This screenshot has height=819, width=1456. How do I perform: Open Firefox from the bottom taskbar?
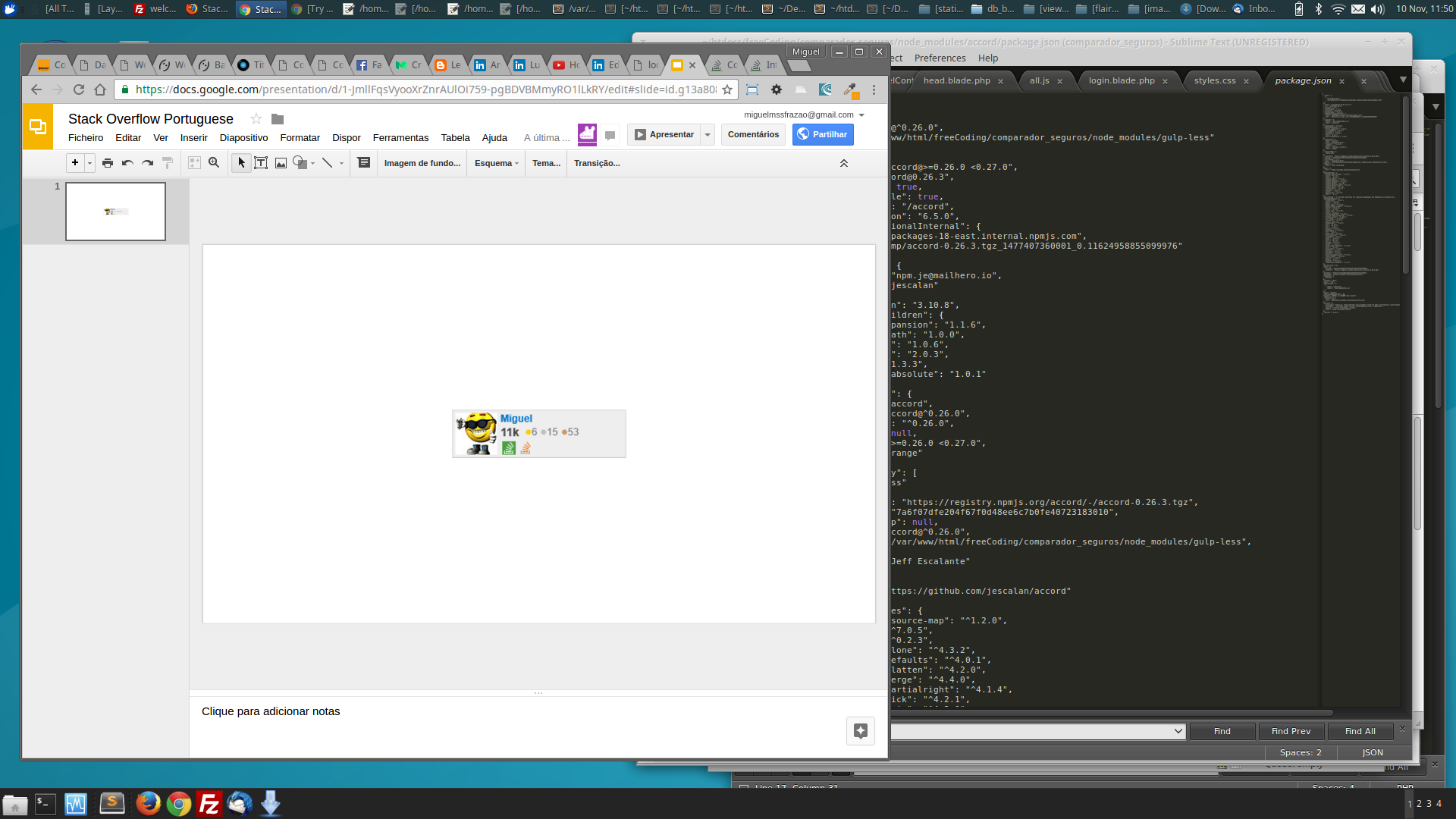pos(148,803)
